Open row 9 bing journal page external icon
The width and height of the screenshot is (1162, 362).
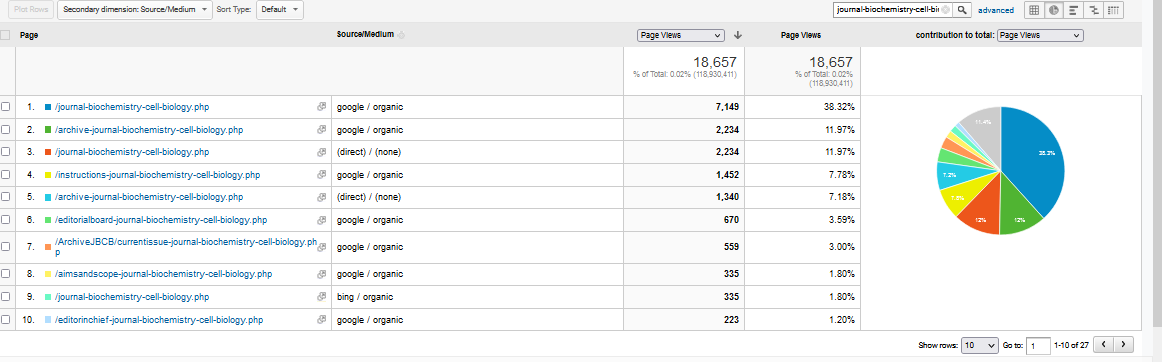coord(322,297)
